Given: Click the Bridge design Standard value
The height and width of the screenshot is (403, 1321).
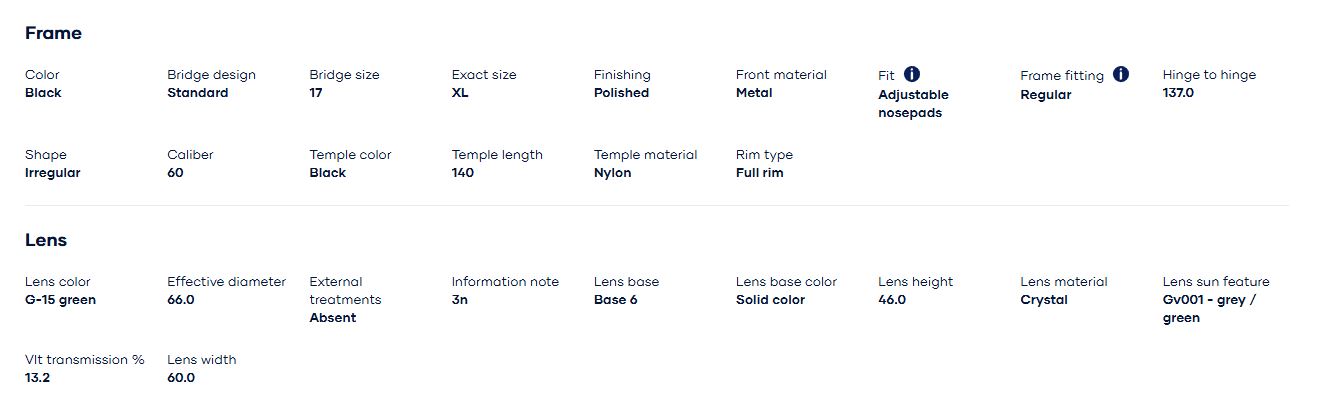Looking at the screenshot, I should tap(197, 93).
